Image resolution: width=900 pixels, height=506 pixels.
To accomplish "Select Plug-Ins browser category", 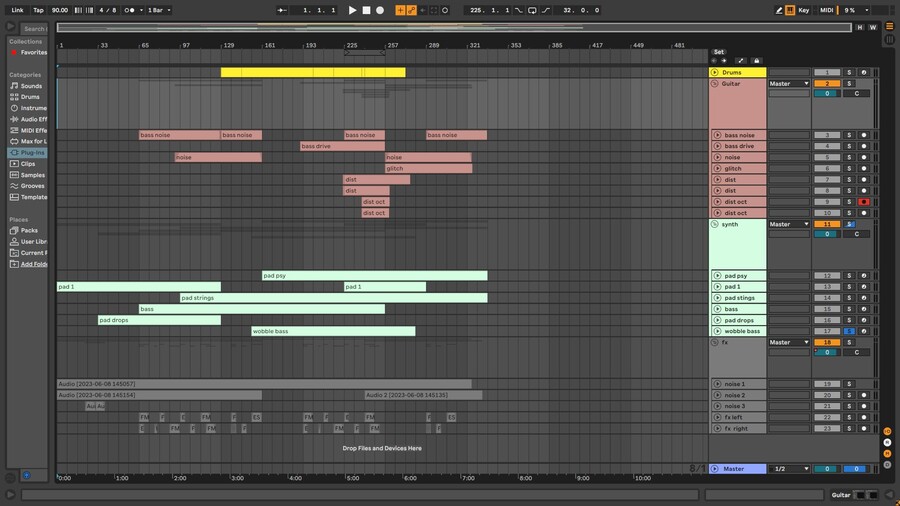I will tap(28, 153).
